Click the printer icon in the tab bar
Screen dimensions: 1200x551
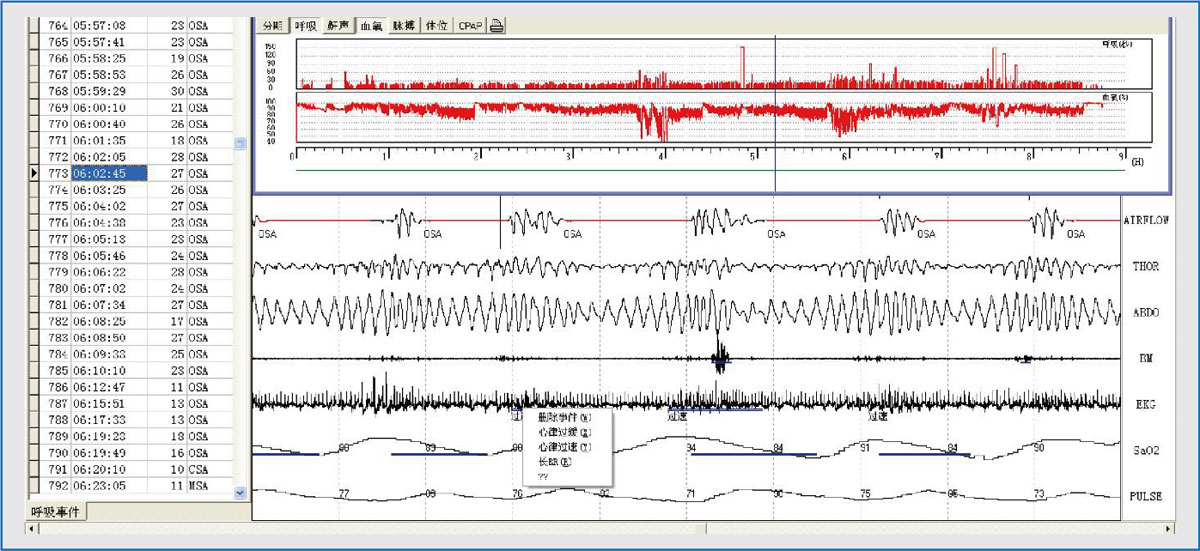[497, 26]
